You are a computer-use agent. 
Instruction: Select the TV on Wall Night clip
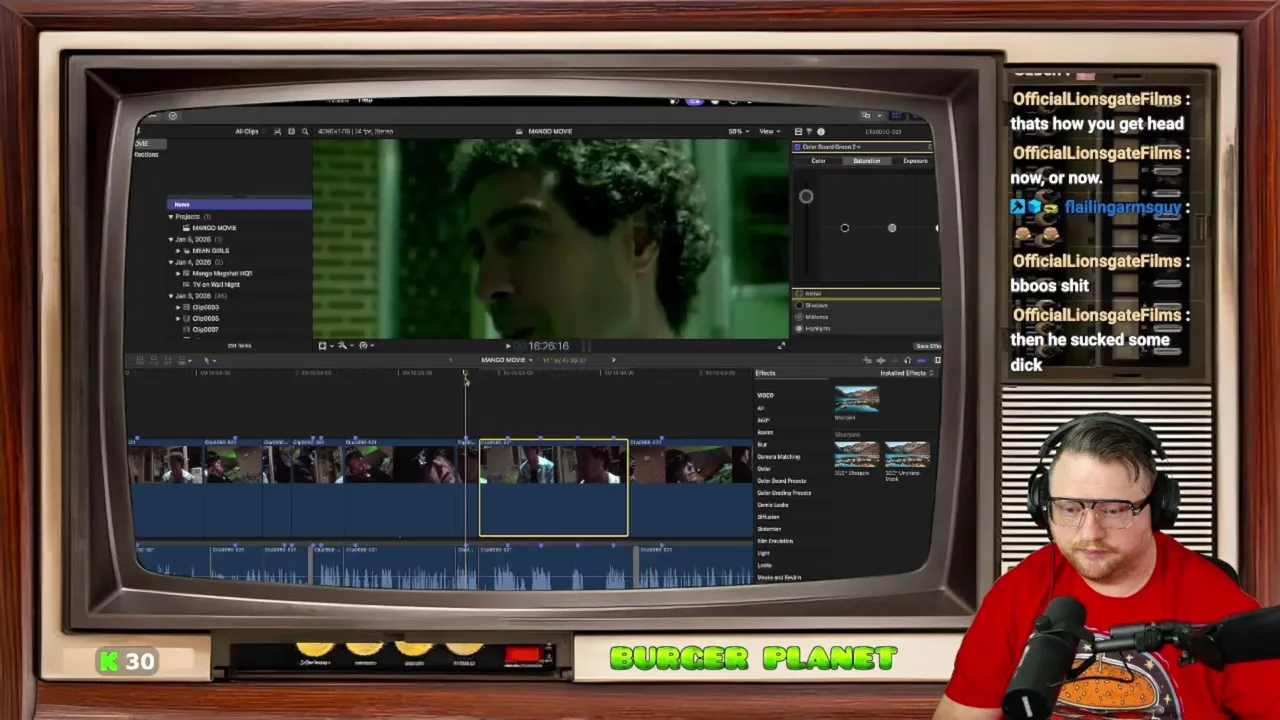216,285
